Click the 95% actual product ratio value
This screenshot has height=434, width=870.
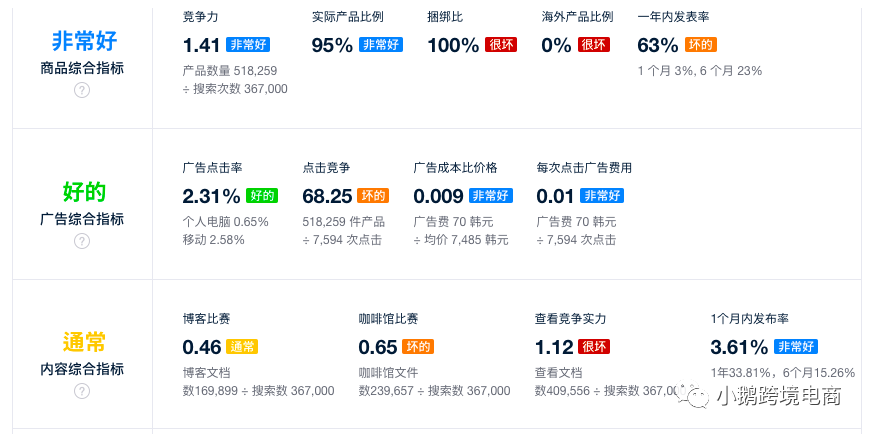(332, 45)
